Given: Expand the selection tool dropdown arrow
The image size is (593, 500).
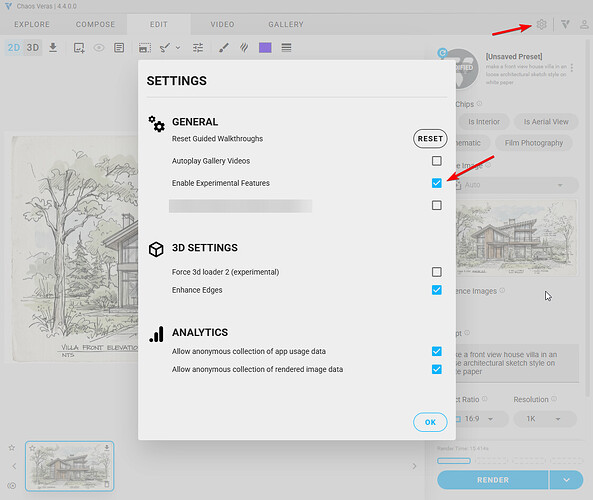Looking at the screenshot, I should 178,48.
